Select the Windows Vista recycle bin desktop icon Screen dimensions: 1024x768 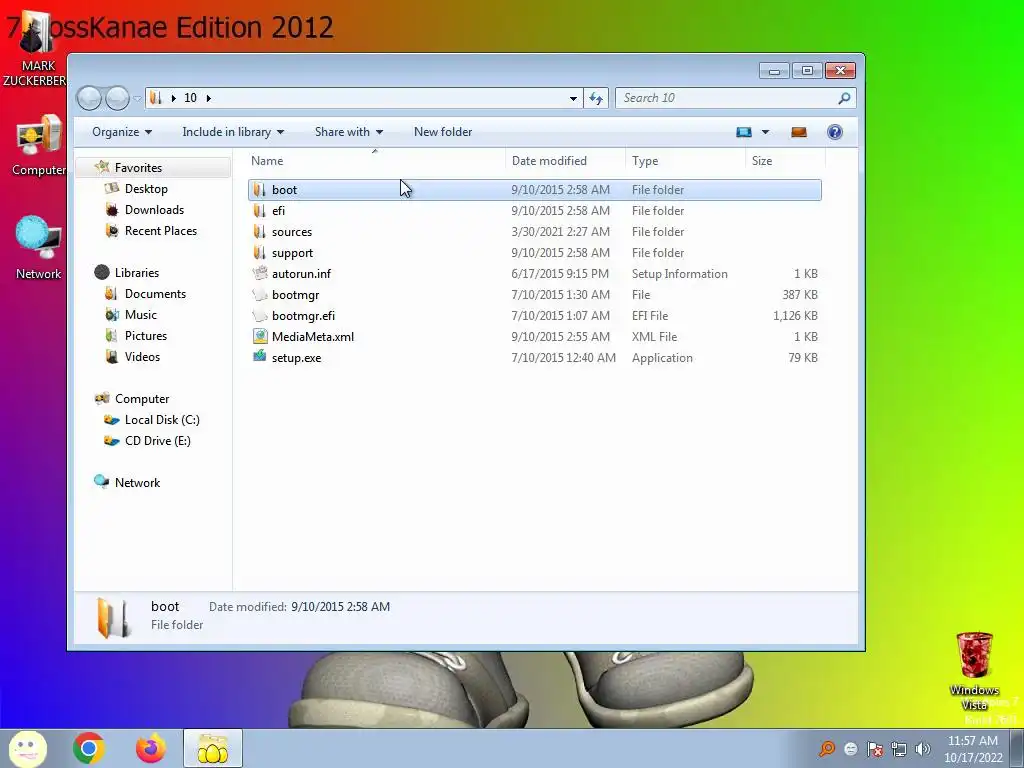974,672
